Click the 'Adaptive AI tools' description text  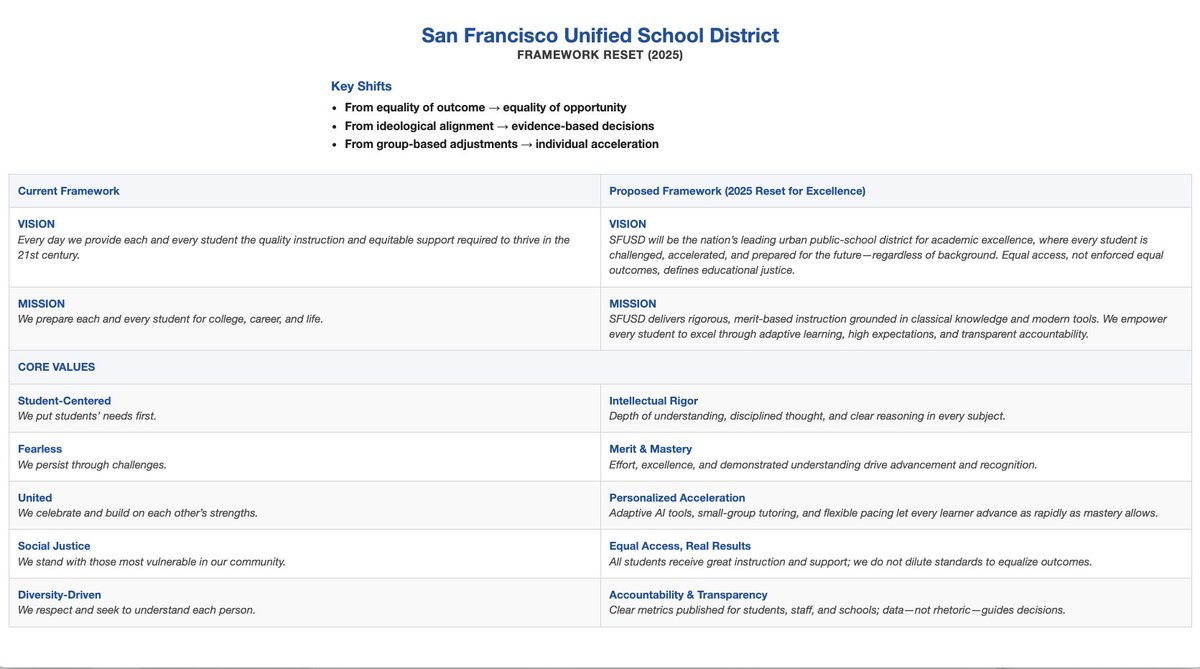coord(883,513)
